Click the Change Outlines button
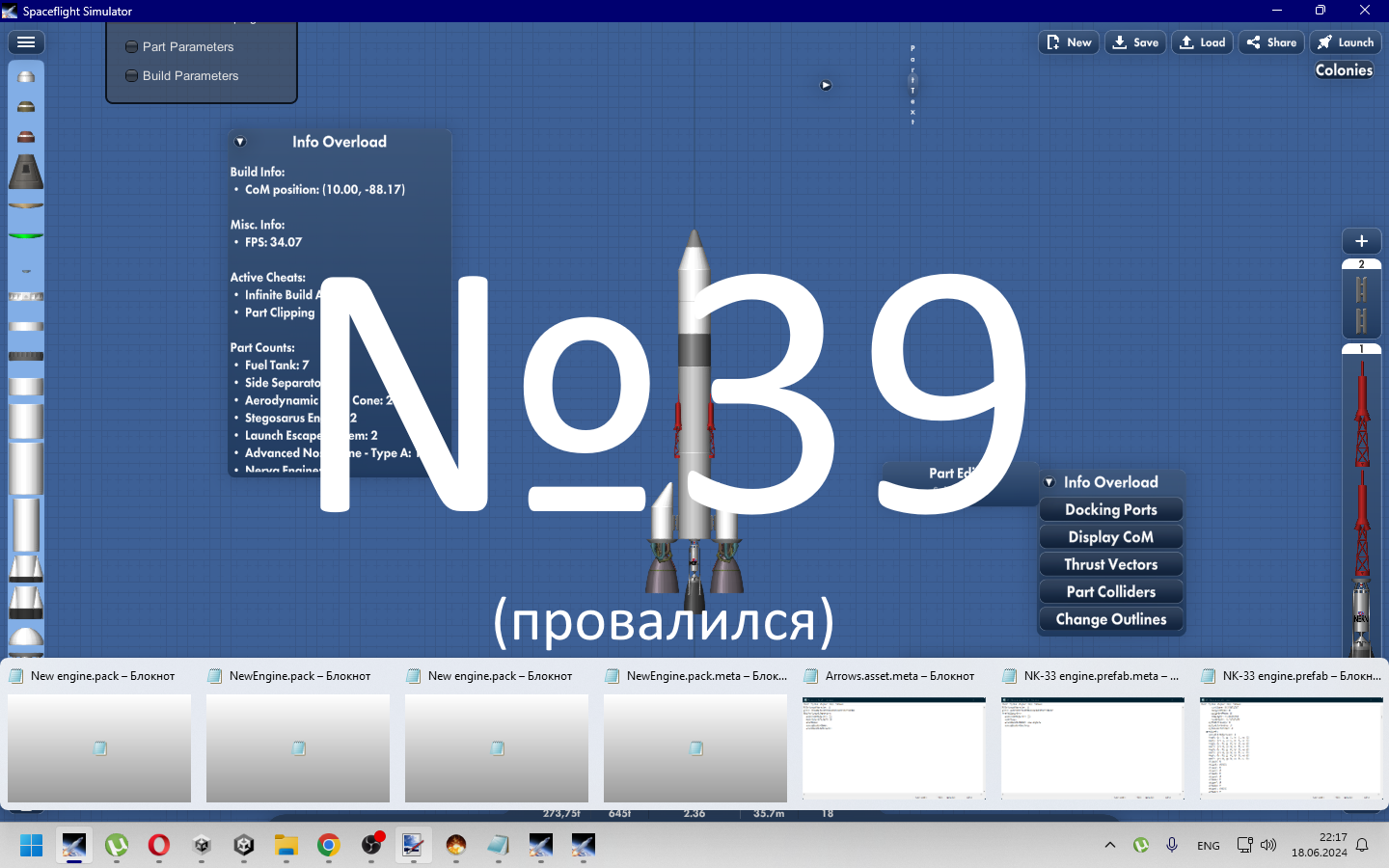1389x868 pixels. tap(1111, 619)
